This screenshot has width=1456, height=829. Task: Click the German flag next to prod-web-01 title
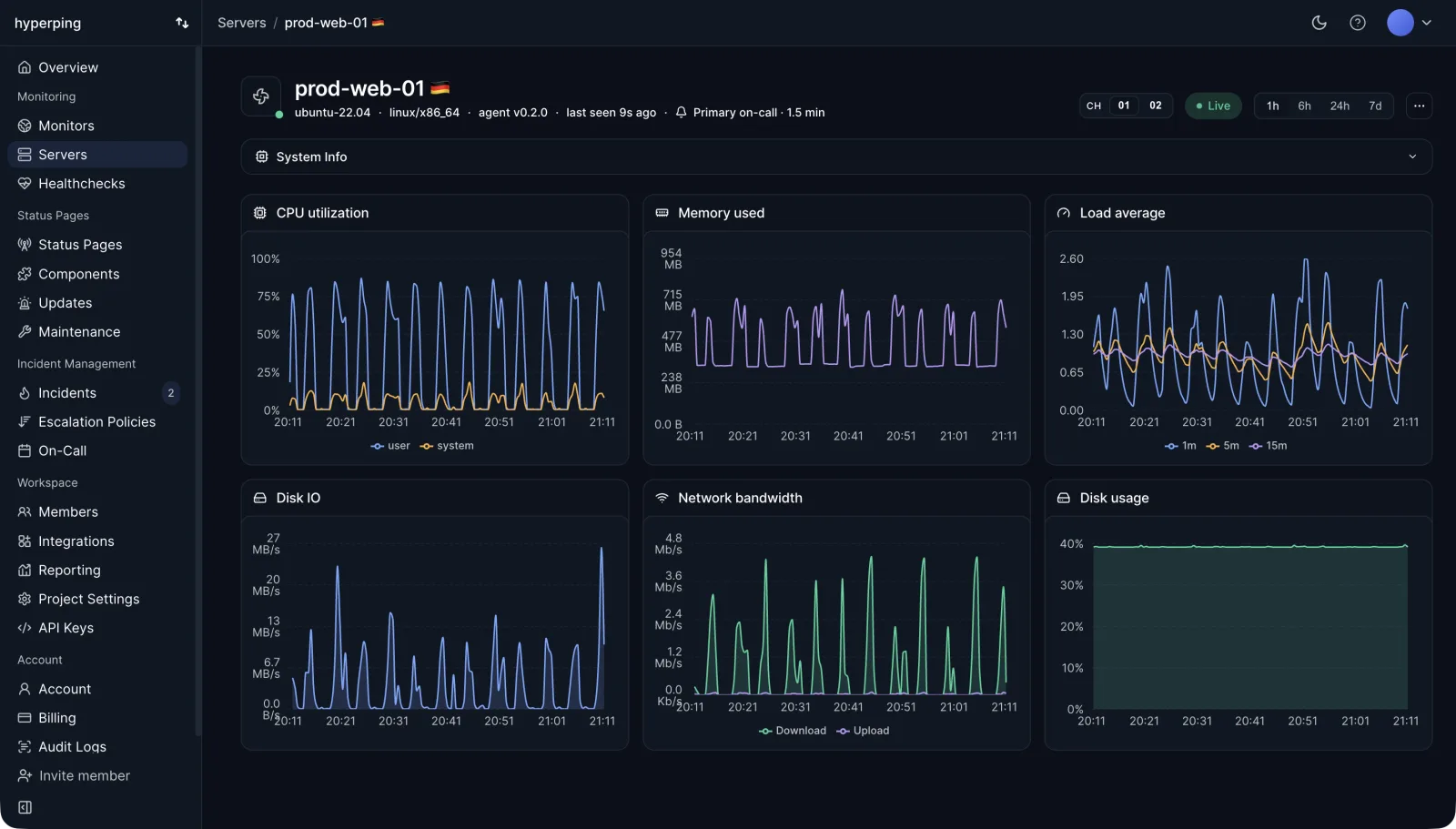440,88
